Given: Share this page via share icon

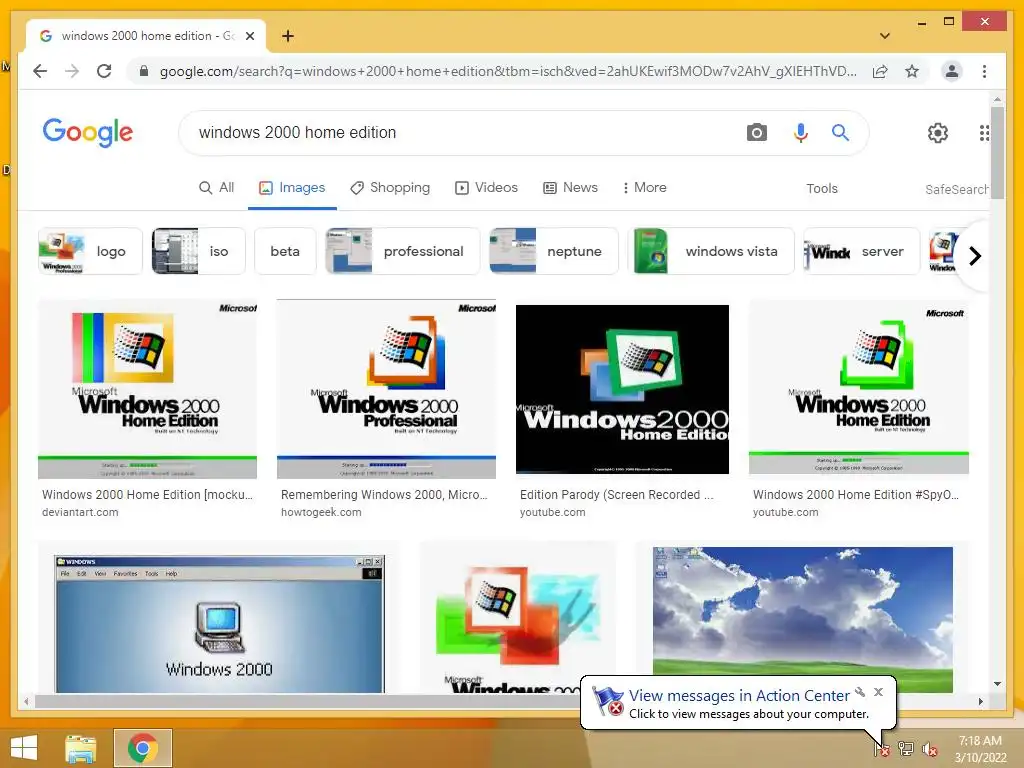Looking at the screenshot, I should (880, 71).
